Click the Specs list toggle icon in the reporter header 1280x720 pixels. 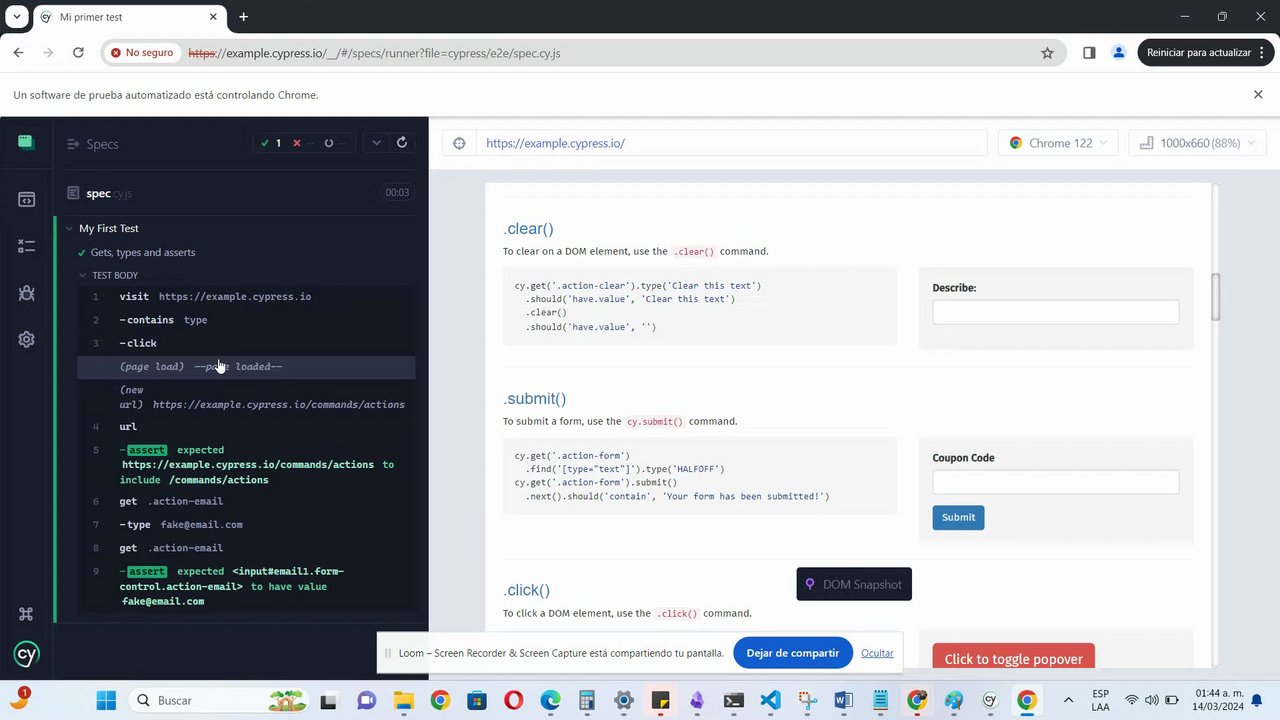tap(73, 144)
